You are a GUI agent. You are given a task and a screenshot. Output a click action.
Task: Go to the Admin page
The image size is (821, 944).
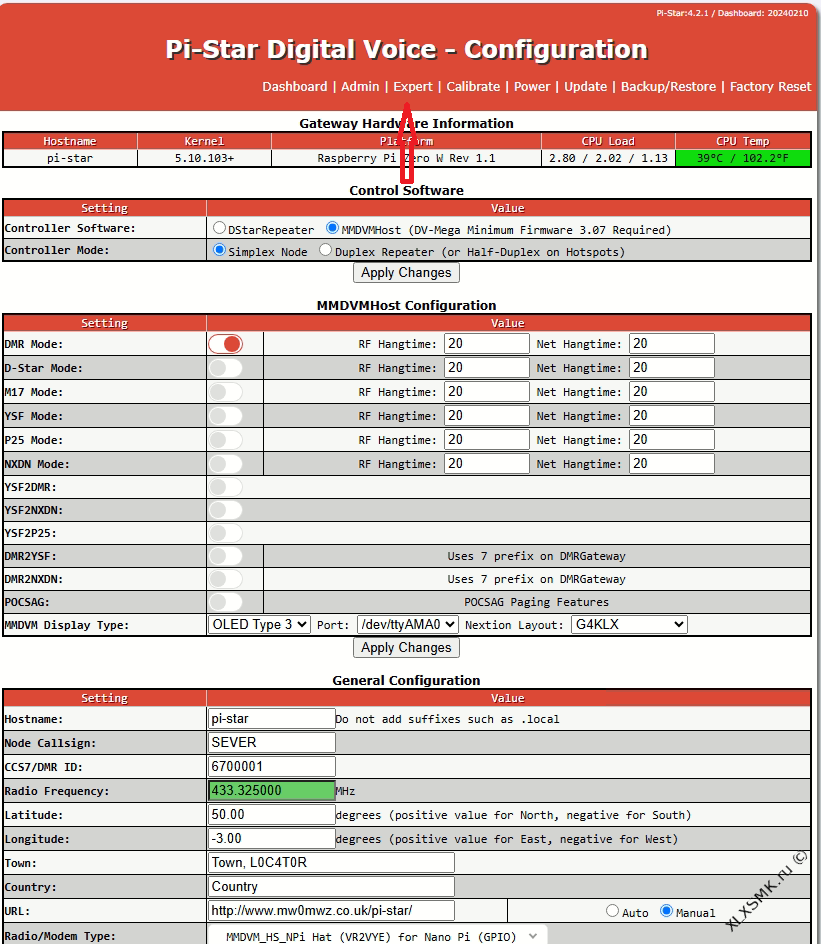coord(360,87)
